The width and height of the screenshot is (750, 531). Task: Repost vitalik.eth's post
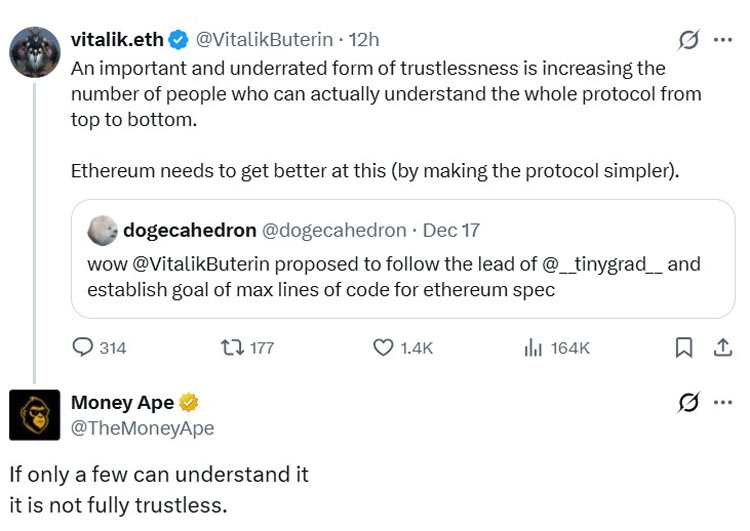(231, 347)
